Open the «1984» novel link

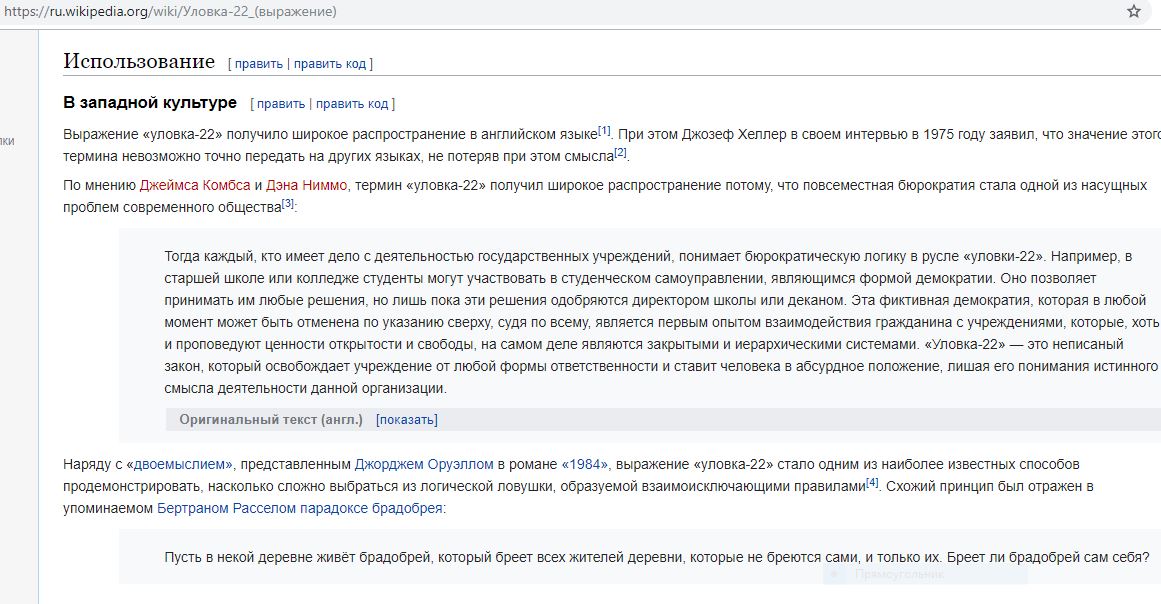pos(585,464)
